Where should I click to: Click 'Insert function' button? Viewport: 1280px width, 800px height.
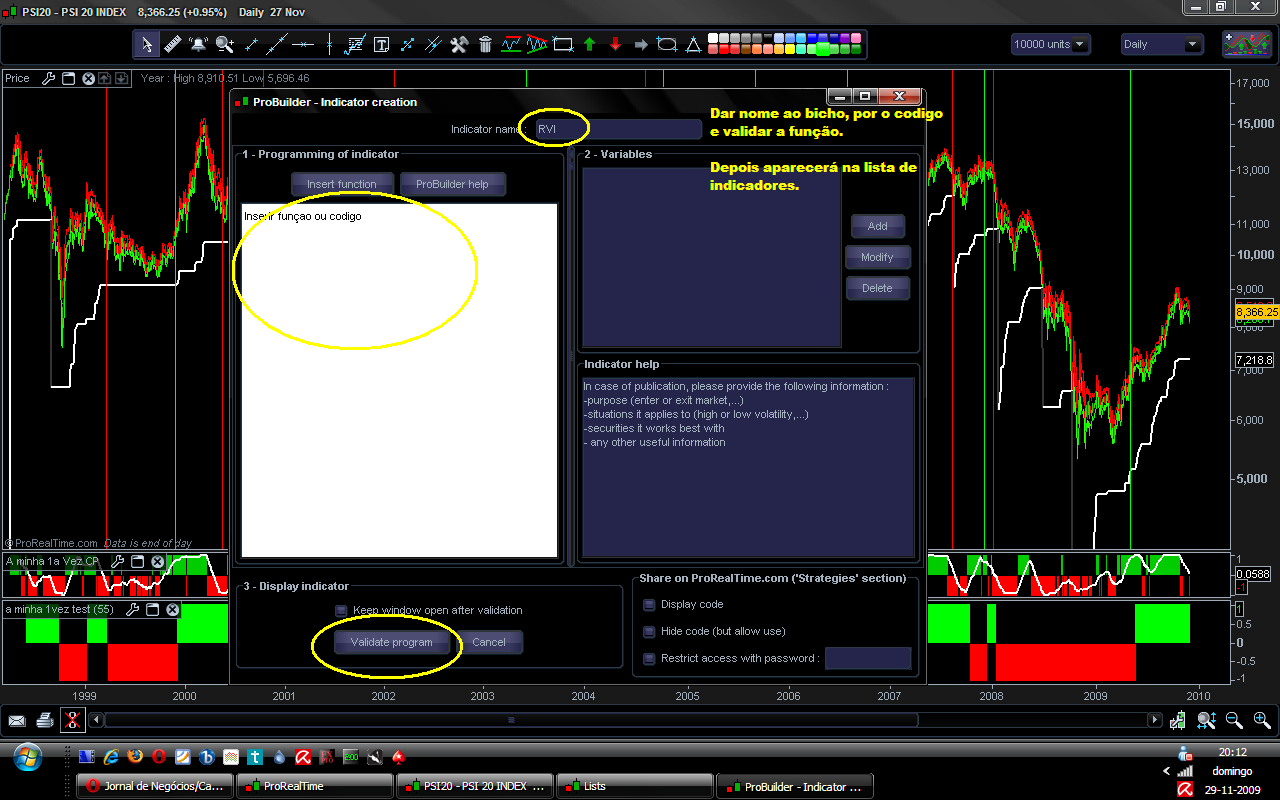pos(342,184)
